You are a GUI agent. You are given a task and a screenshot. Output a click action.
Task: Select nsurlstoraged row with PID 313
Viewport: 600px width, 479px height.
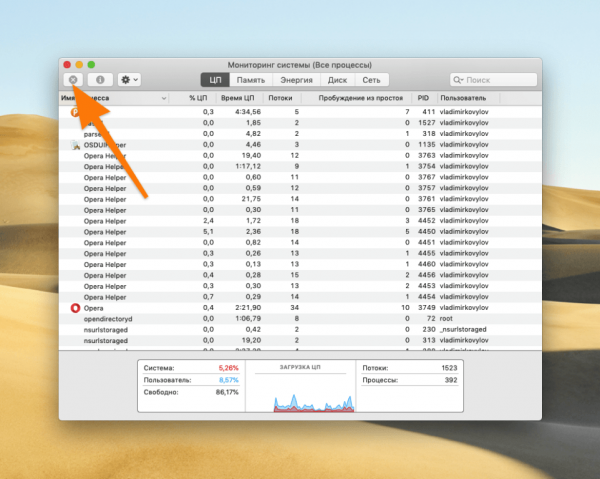[x=300, y=341]
